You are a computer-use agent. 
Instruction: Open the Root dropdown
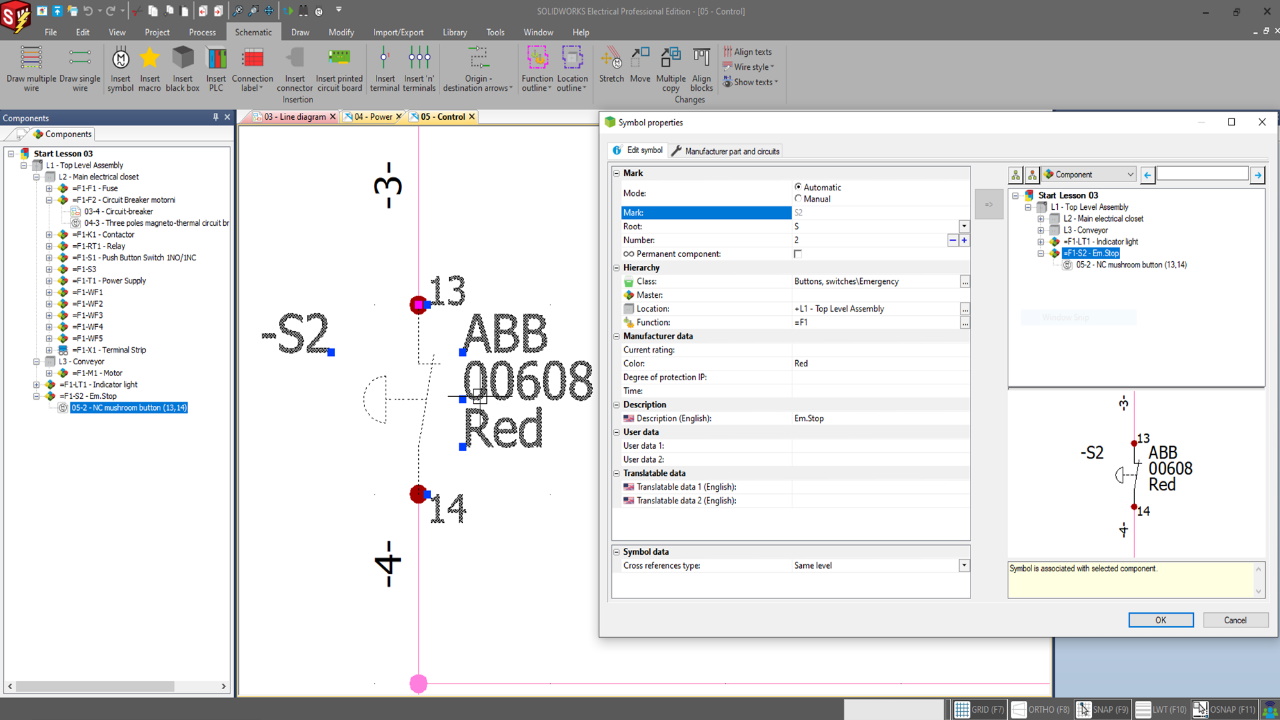pos(964,226)
